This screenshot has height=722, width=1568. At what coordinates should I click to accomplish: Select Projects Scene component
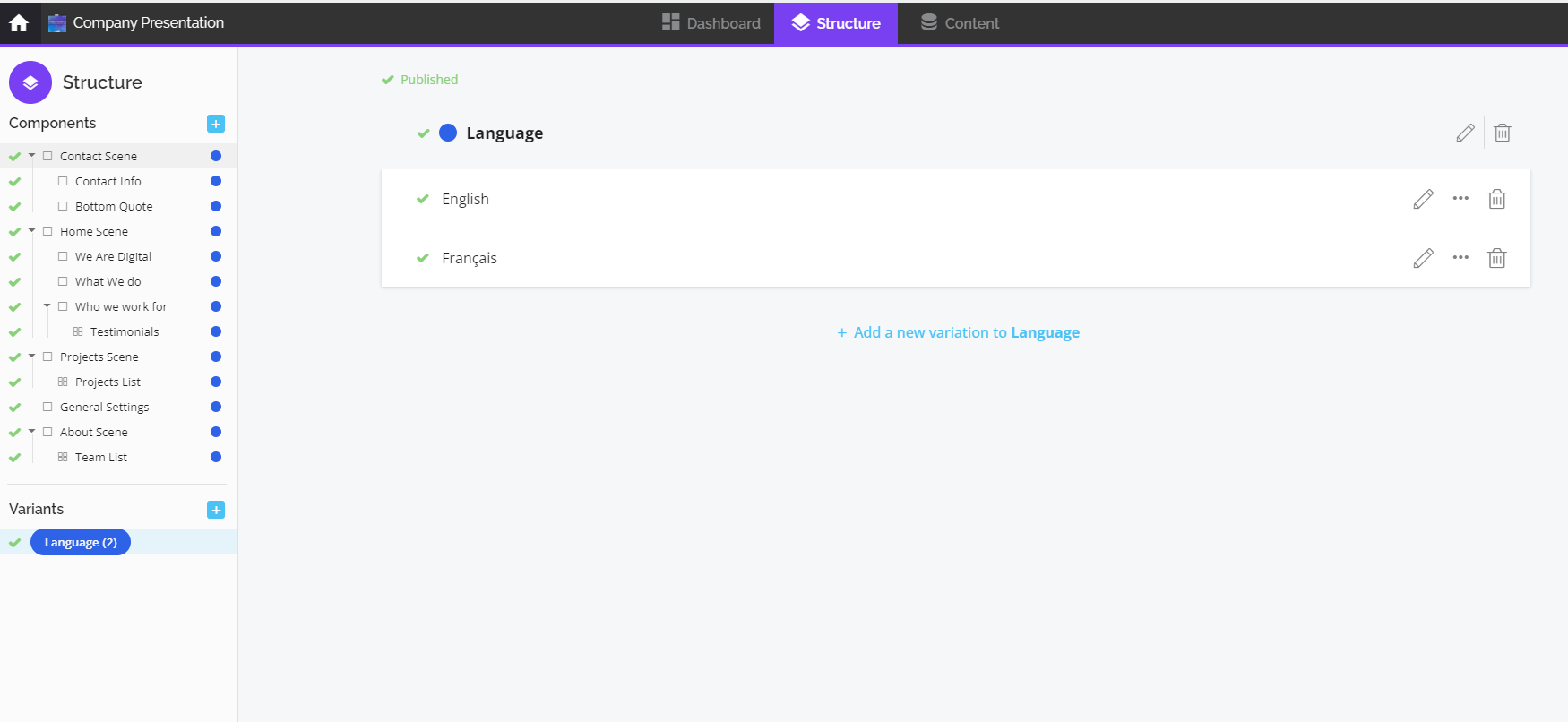click(99, 357)
